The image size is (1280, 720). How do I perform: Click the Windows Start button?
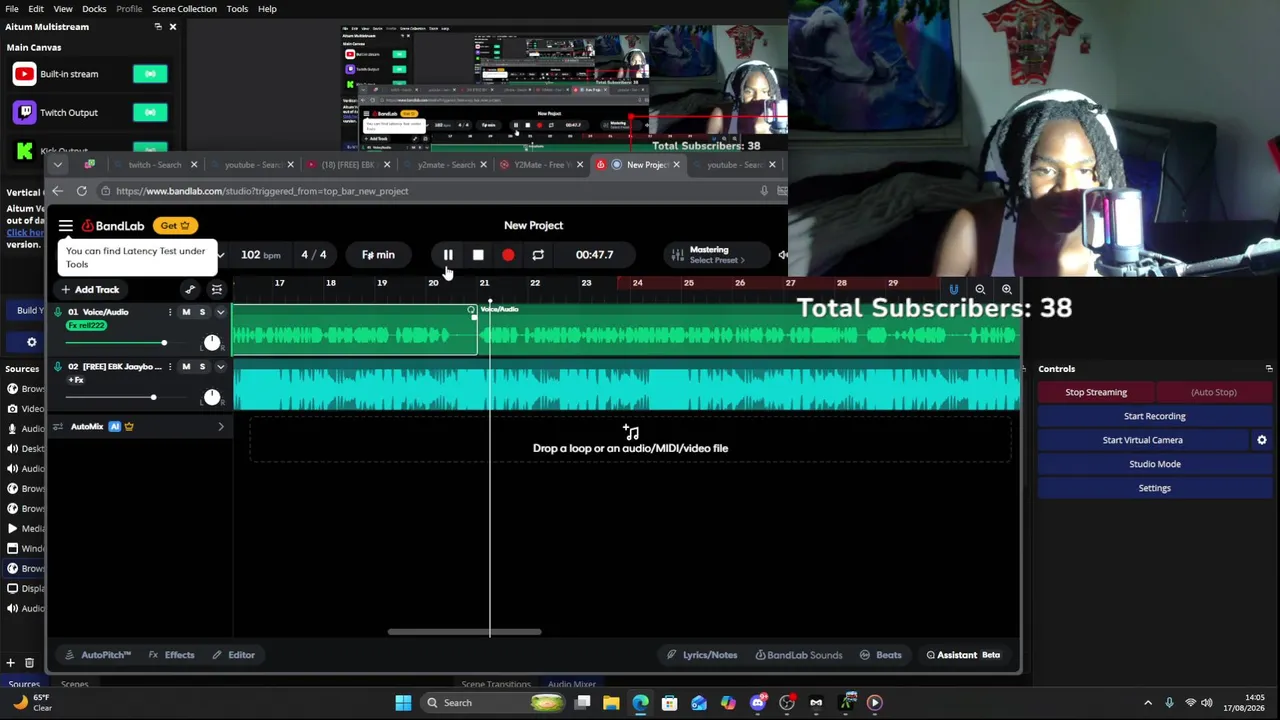coord(403,703)
